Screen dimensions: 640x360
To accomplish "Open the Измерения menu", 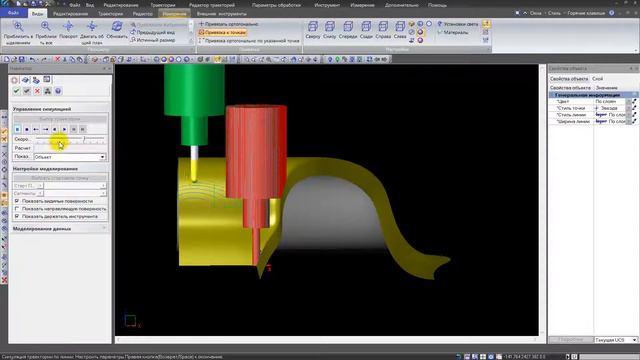I will point(362,5).
